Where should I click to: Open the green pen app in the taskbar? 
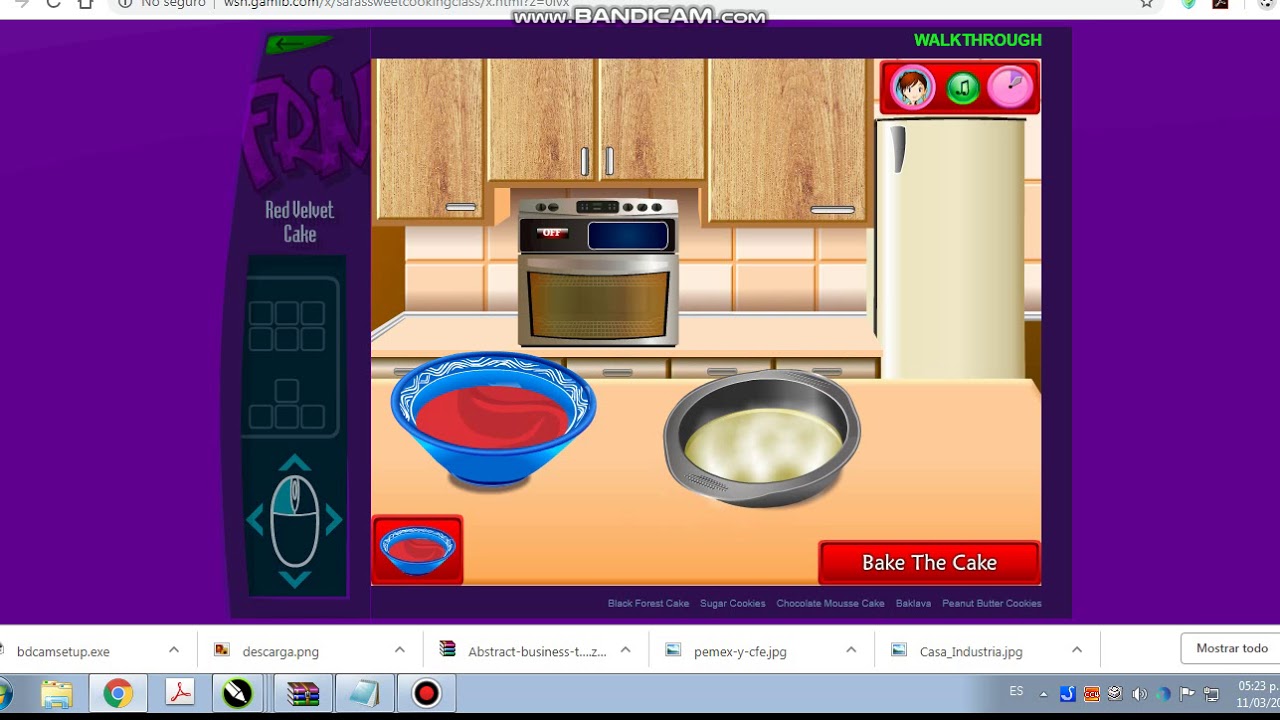click(x=238, y=693)
